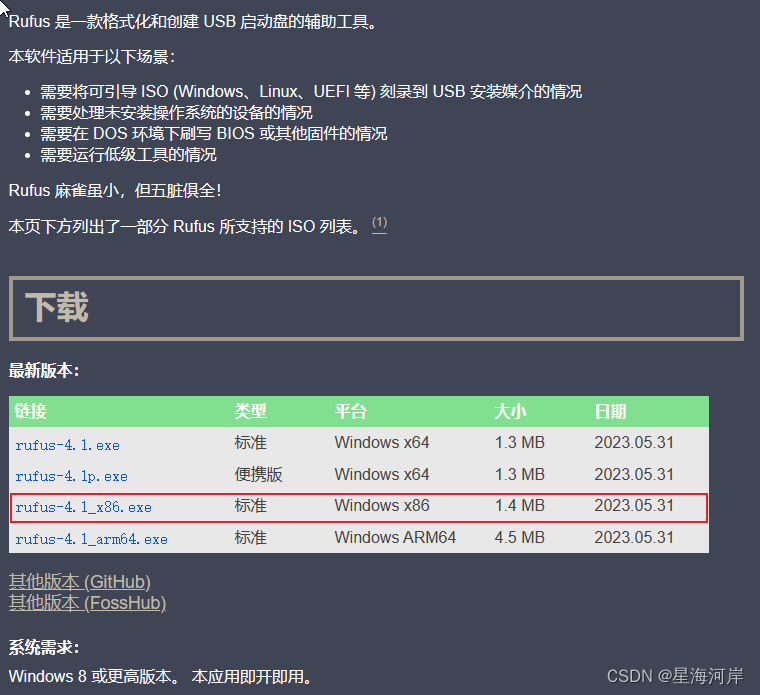The height and width of the screenshot is (695, 760).
Task: Click the 需要处理未安装操作系统 bullet
Action: pos(176,112)
